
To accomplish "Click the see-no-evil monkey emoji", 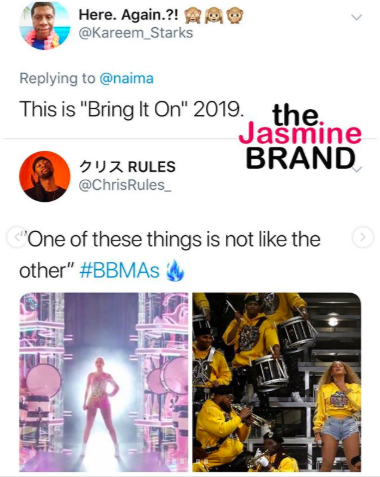I will [x=192, y=15].
